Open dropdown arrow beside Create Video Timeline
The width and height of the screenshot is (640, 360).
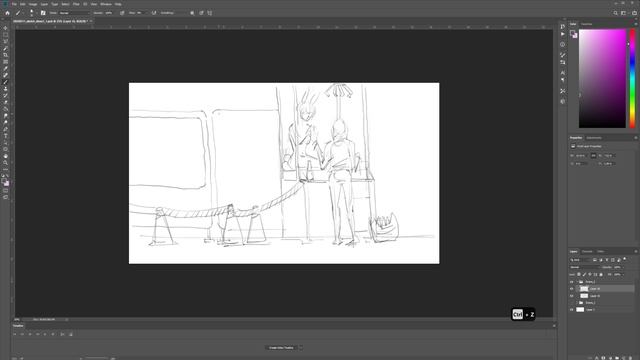coord(301,348)
